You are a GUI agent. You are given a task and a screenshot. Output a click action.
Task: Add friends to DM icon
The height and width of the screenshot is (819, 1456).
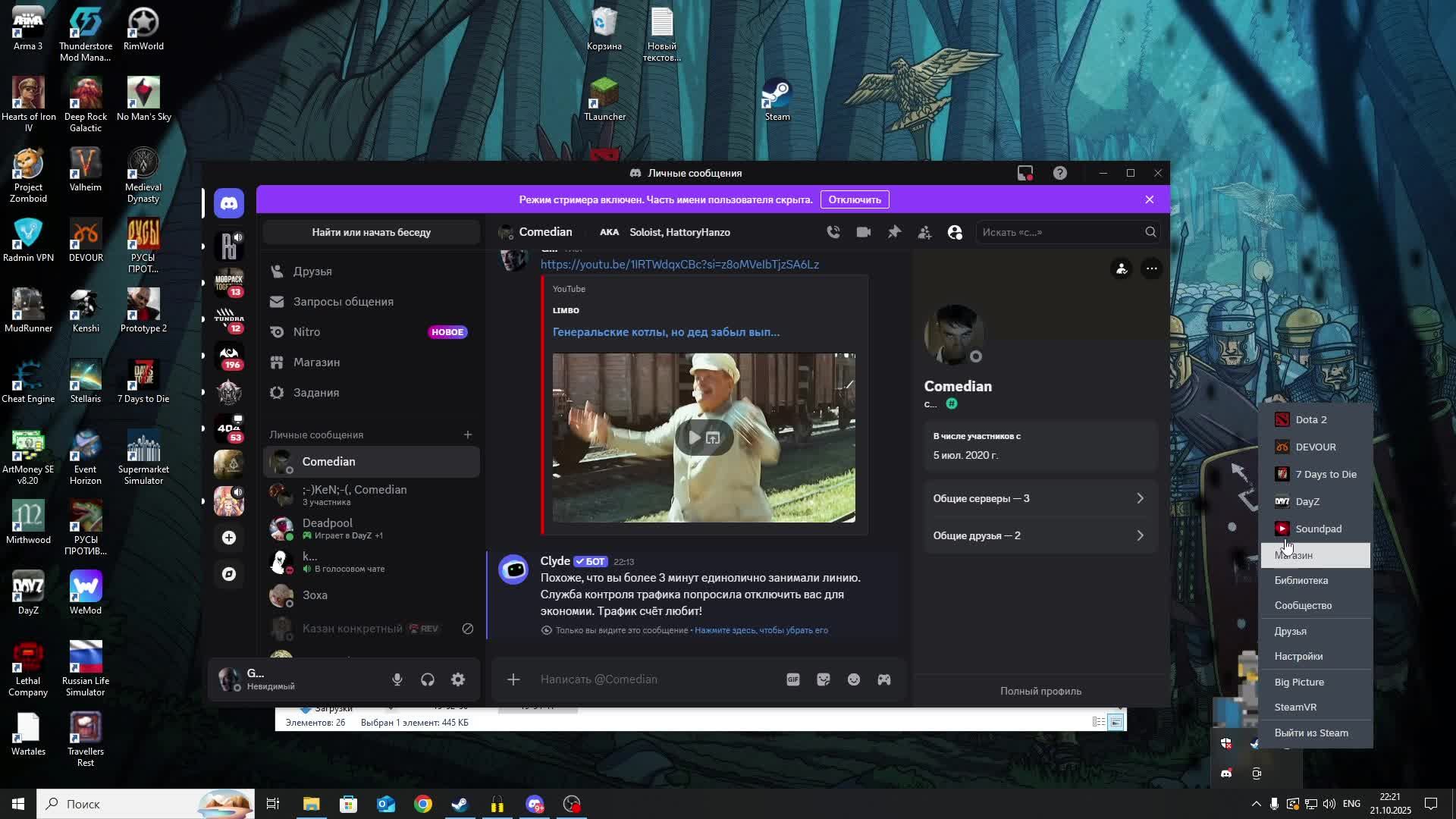pos(924,232)
